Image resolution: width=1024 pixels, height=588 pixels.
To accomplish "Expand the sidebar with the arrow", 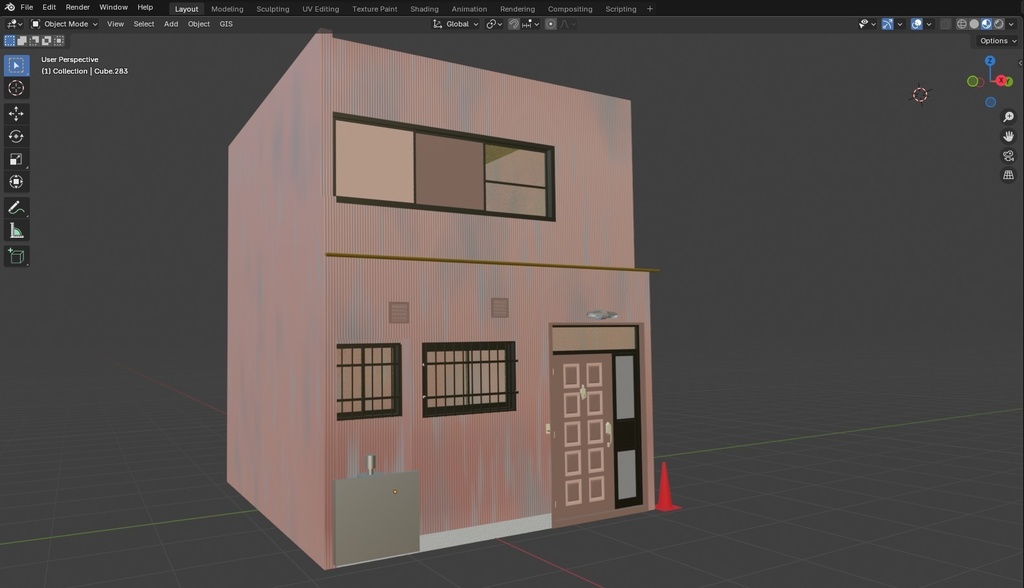I will click(1020, 63).
